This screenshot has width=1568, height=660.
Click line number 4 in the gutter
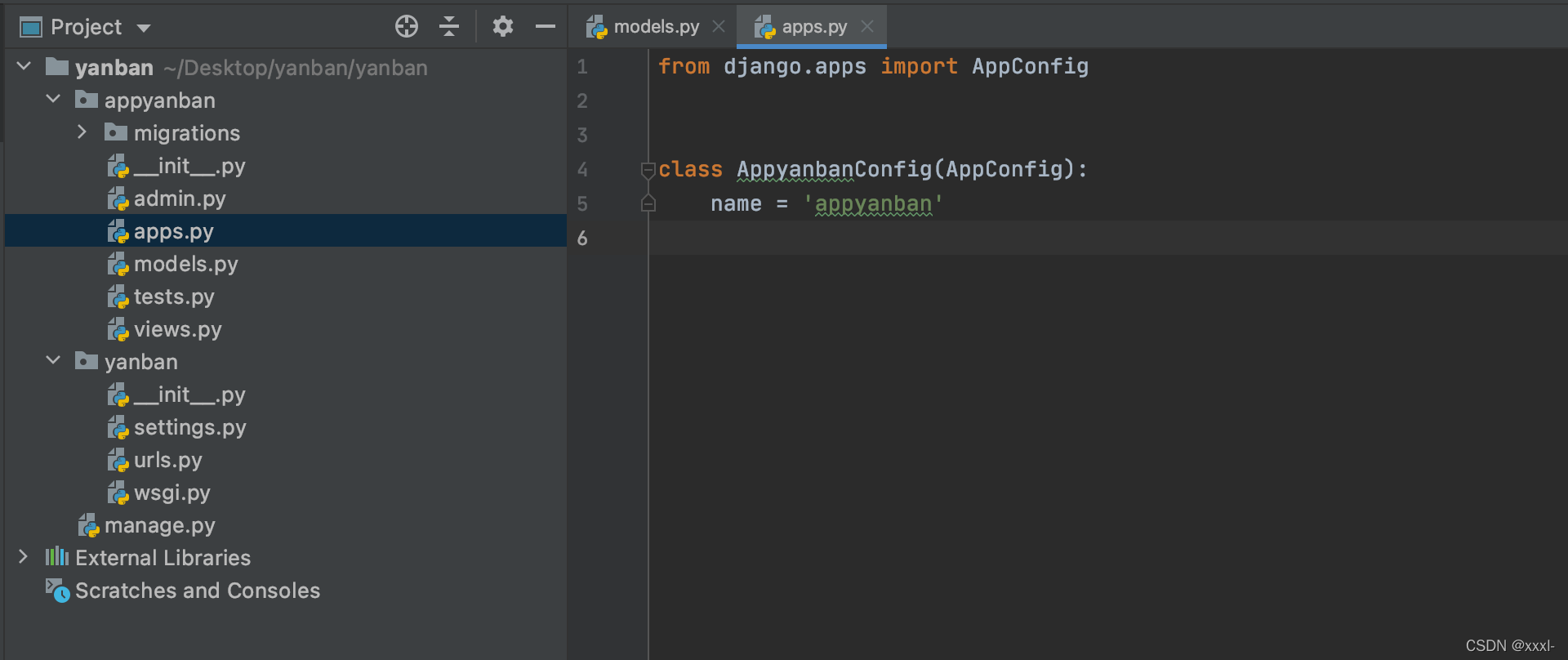[x=582, y=169]
